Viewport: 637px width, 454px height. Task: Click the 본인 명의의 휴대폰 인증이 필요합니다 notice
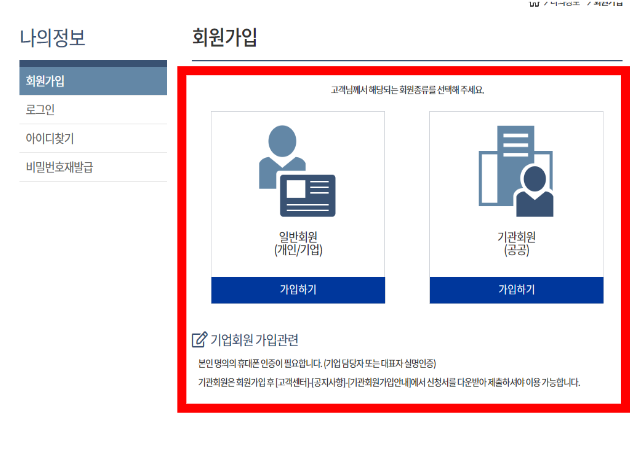pos(317,363)
